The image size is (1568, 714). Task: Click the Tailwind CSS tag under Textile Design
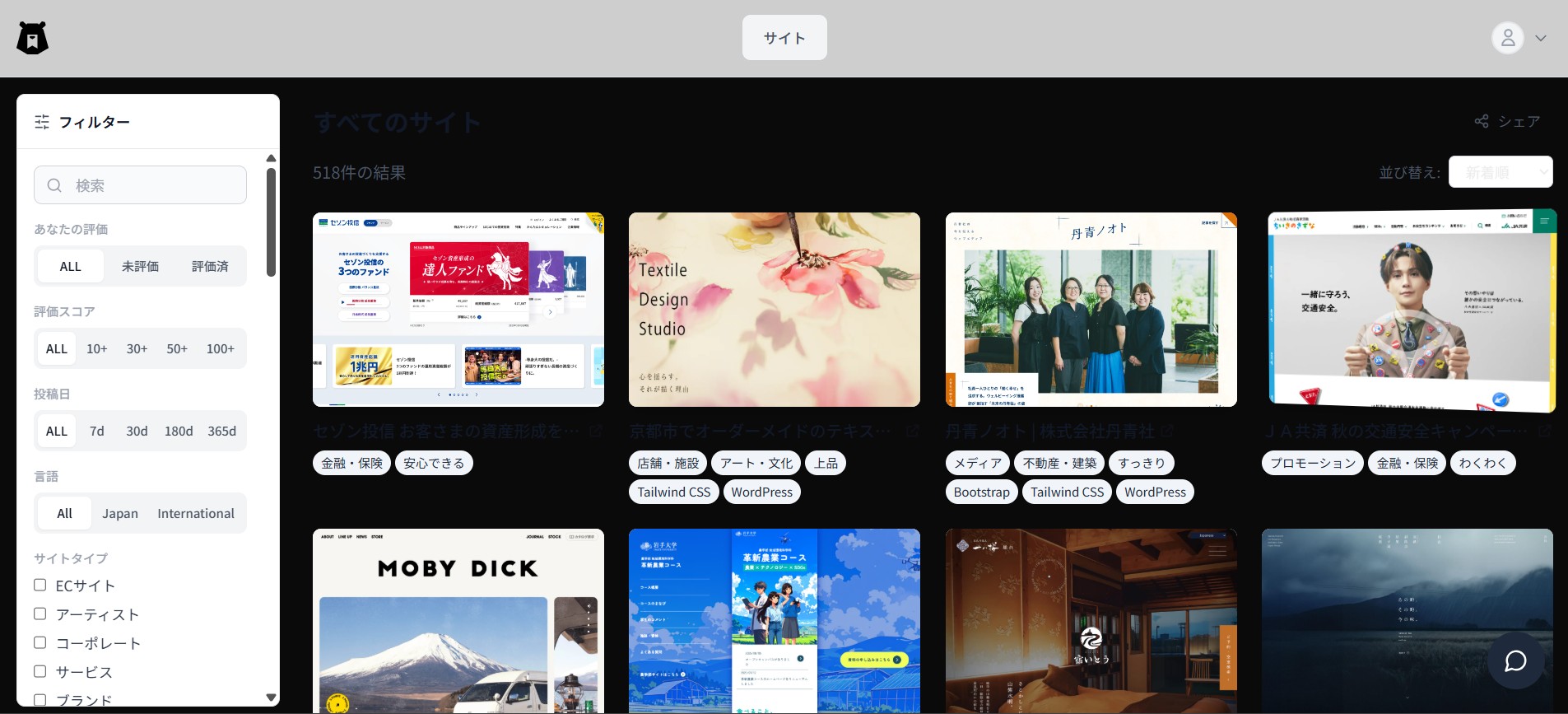pos(673,492)
